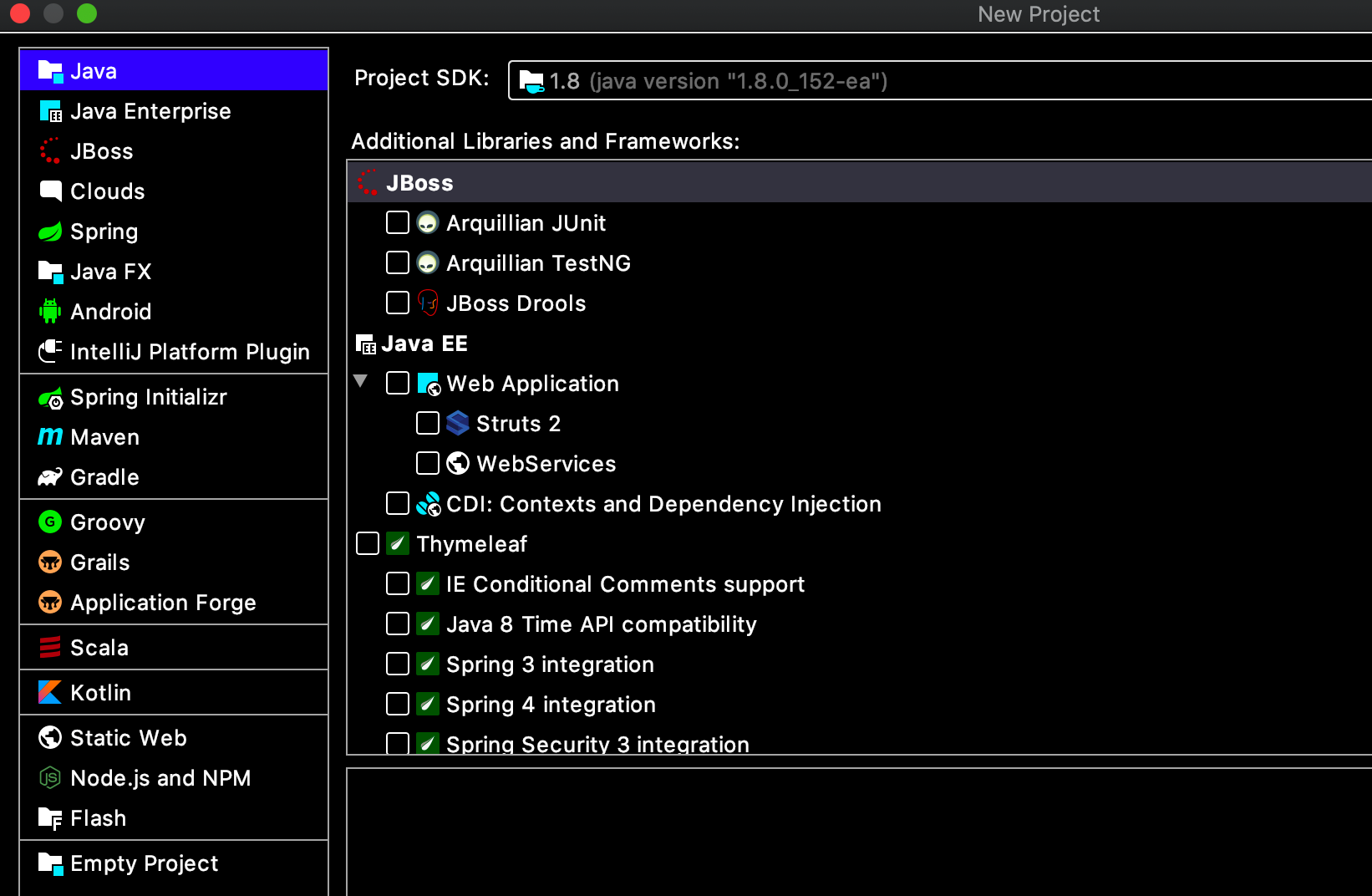Click the Struts 2 framework icon

457,424
